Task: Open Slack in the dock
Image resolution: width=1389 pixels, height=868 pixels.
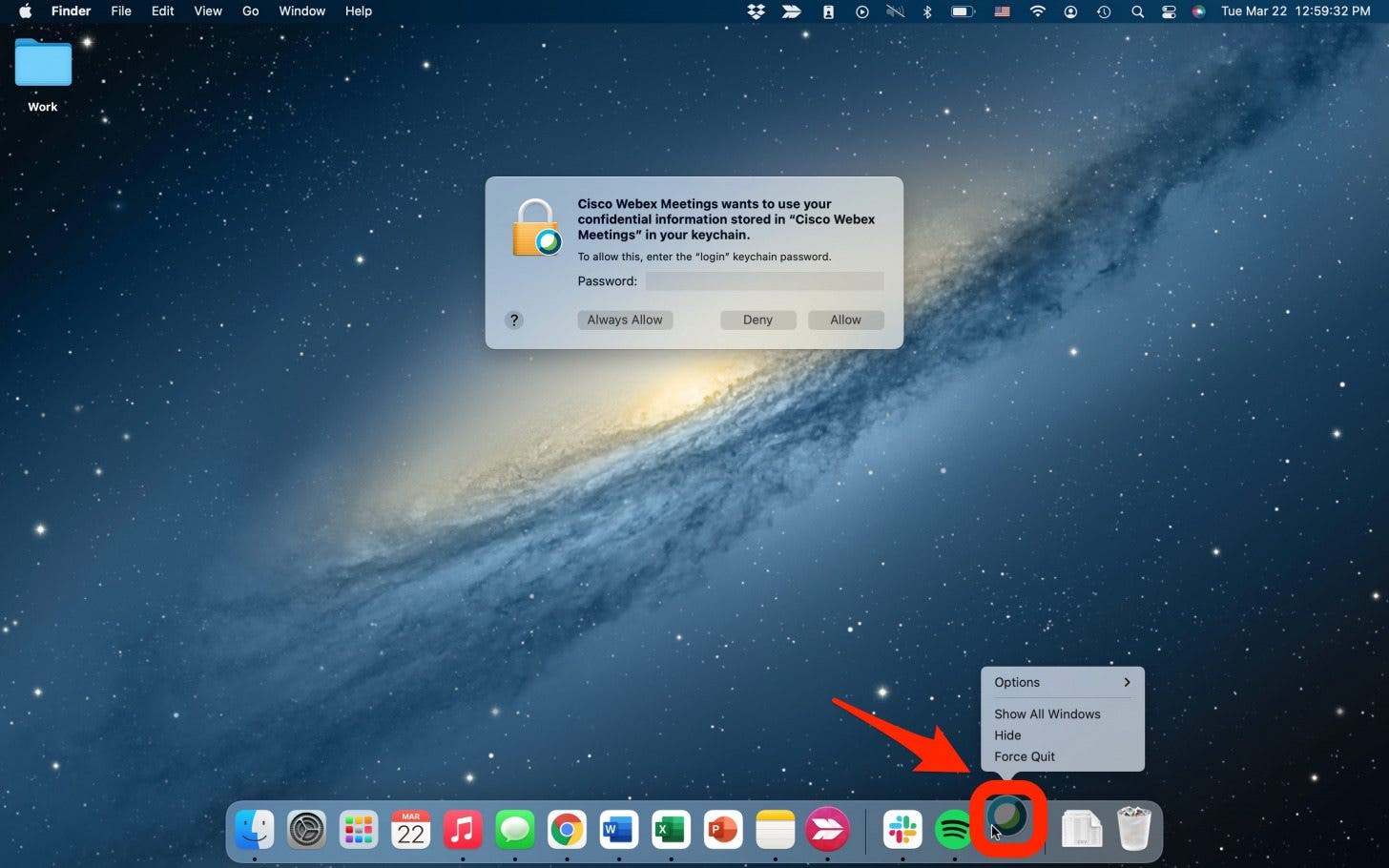Action: 902,830
